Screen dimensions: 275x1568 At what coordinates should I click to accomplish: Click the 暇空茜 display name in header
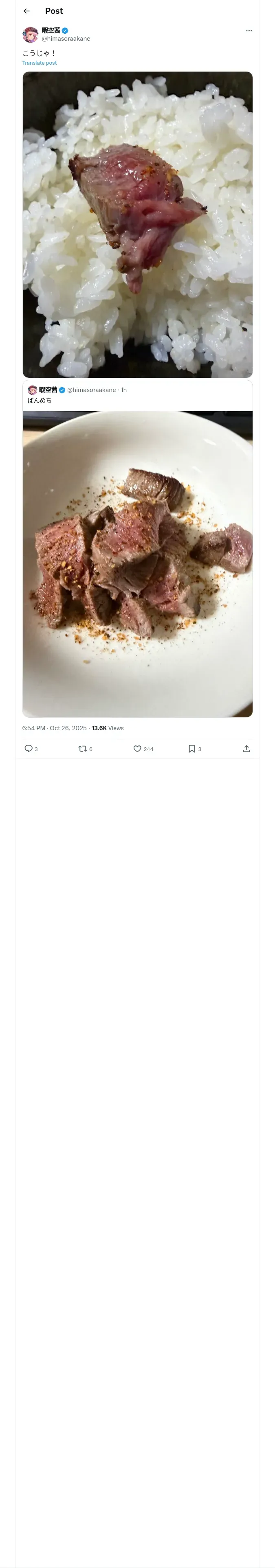pyautogui.click(x=51, y=31)
